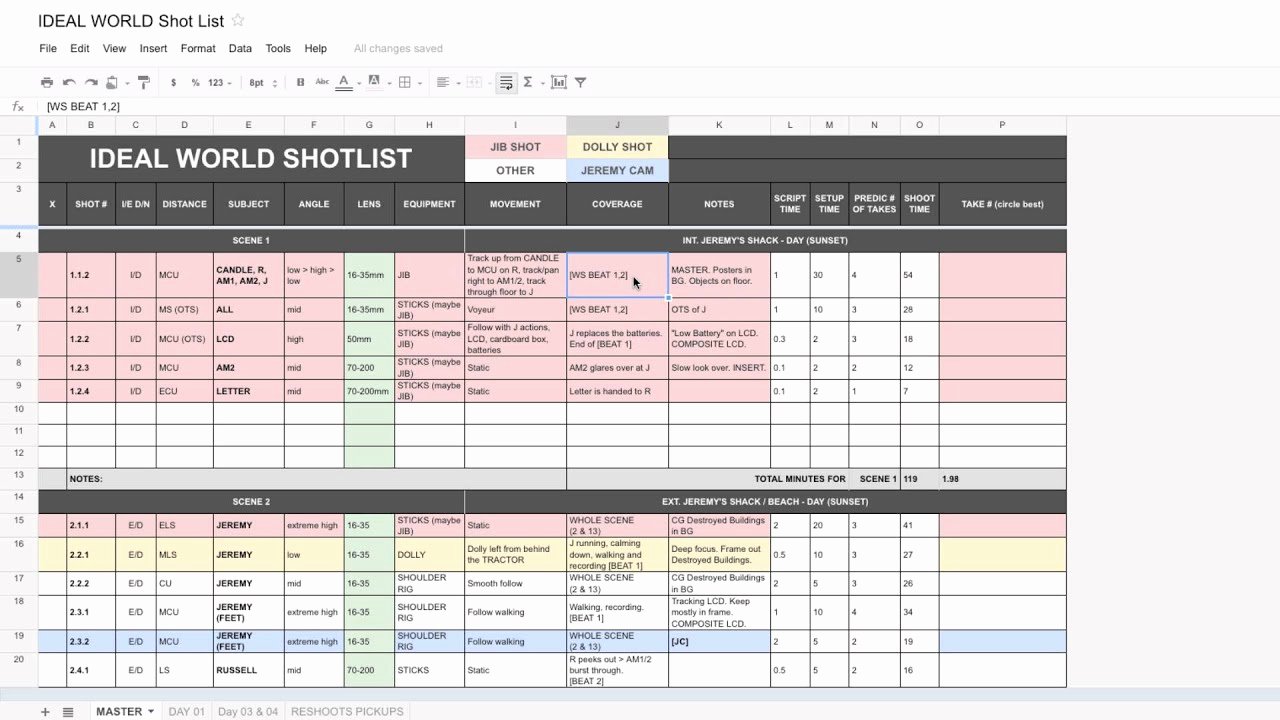The width and height of the screenshot is (1280, 720).
Task: Insert a chart
Action: [559, 82]
